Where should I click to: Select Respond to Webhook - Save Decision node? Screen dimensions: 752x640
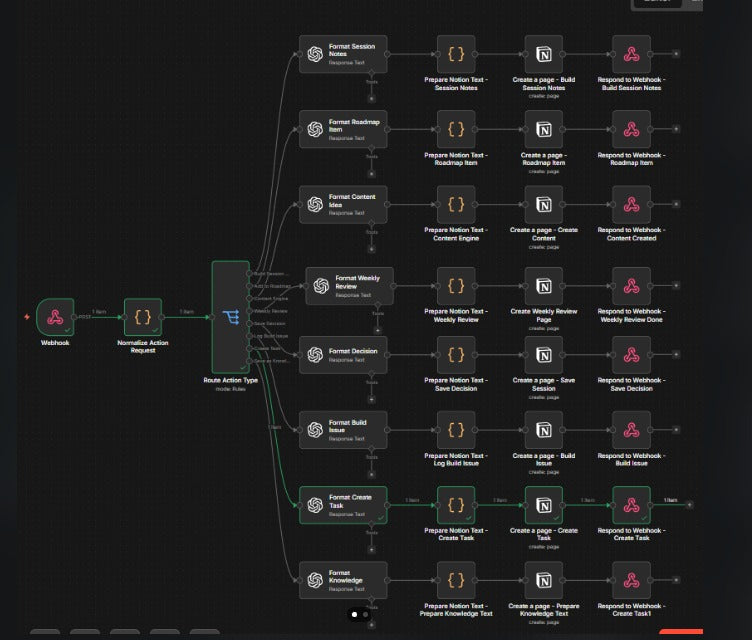pos(632,355)
